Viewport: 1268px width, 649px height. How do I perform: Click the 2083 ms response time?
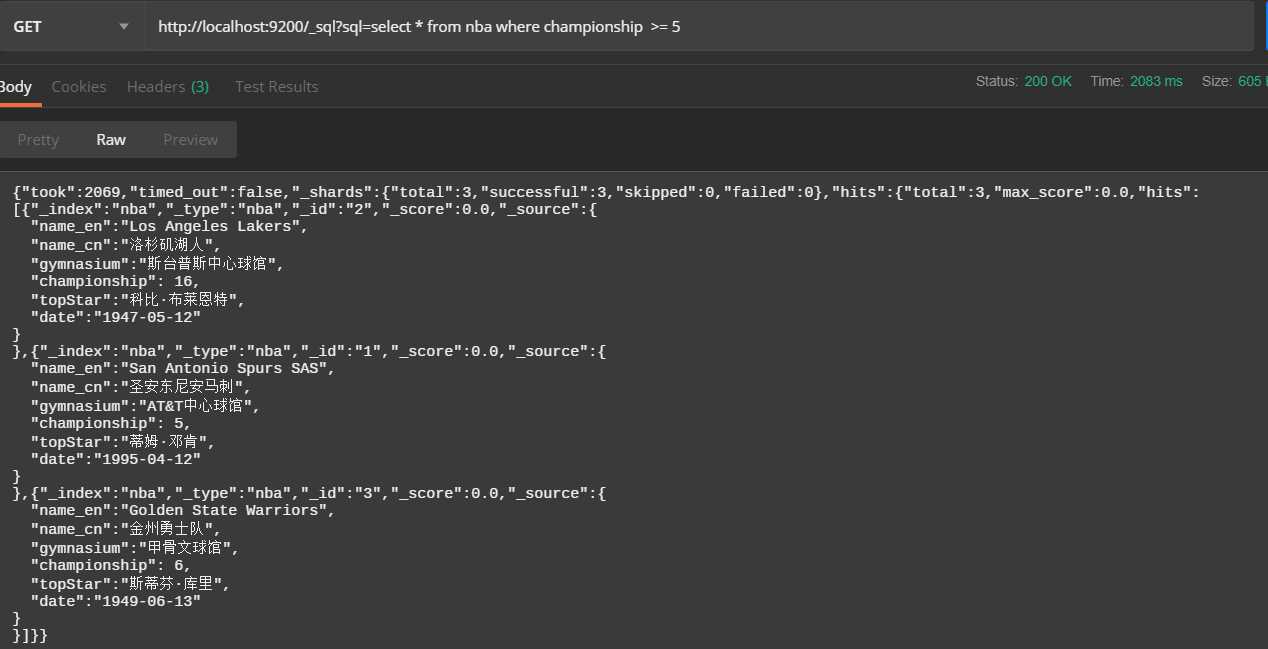1156,81
